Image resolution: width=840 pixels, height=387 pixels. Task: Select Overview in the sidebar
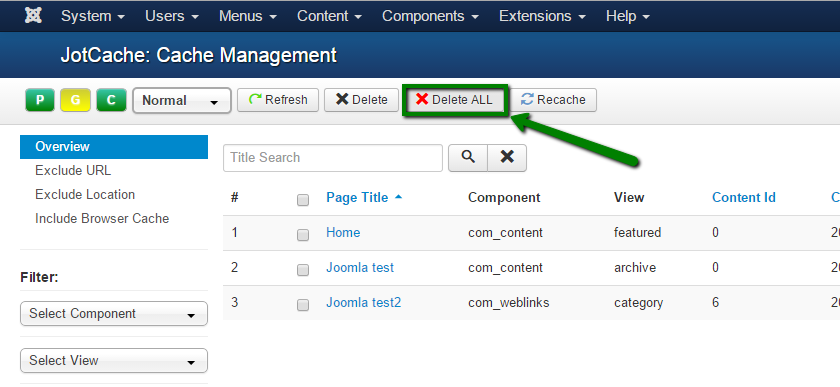tap(114, 146)
